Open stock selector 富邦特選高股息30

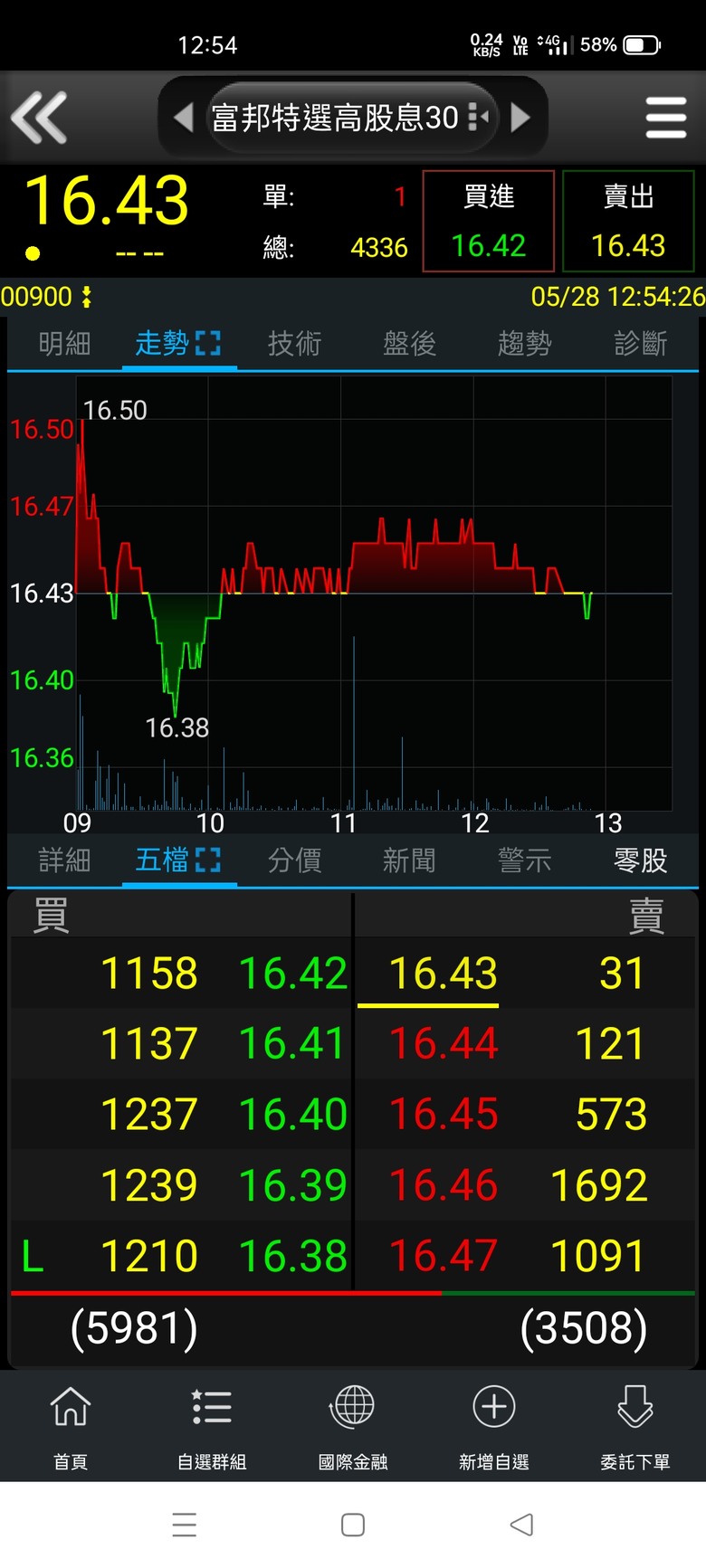(x=335, y=118)
